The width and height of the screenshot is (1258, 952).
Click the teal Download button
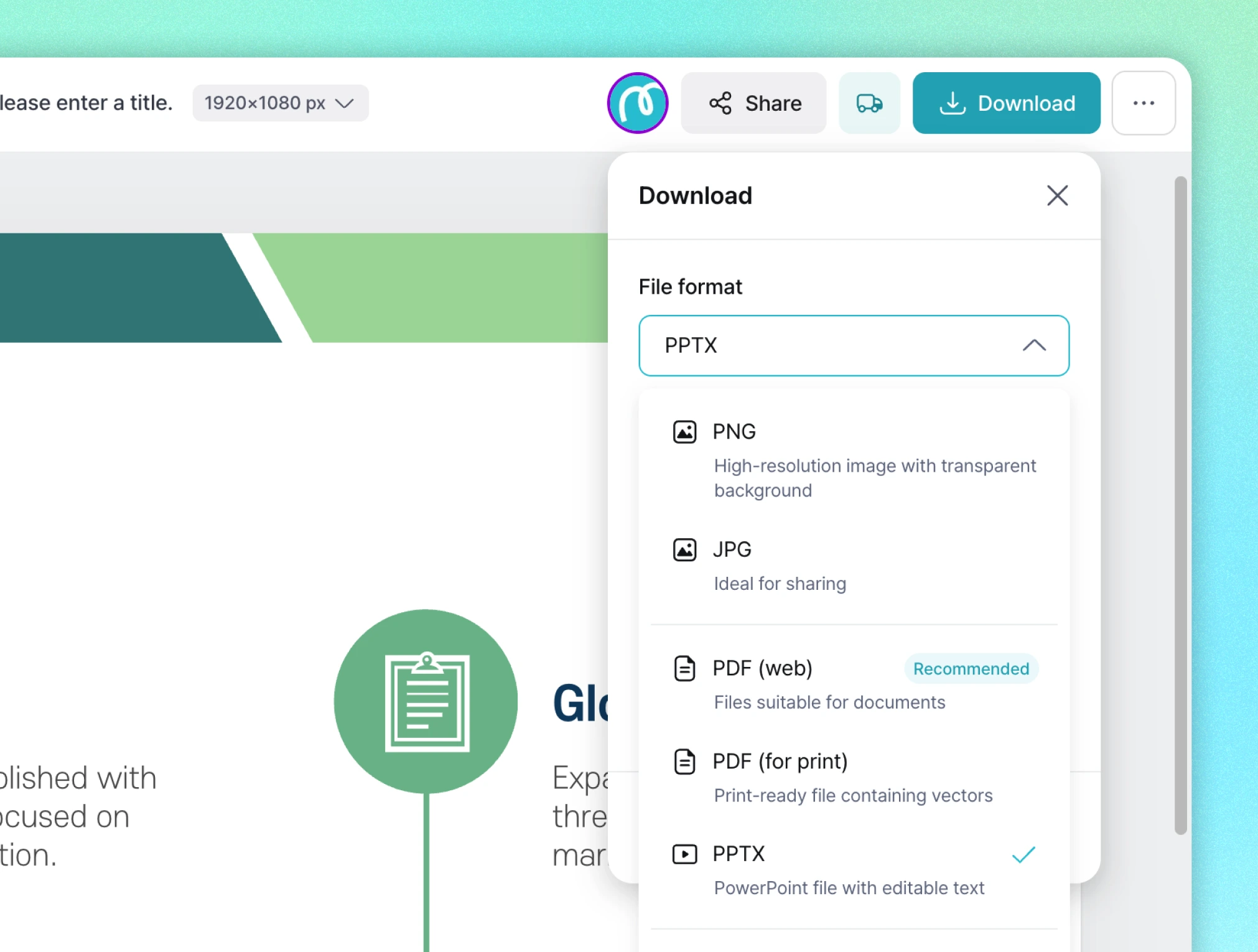point(1006,103)
